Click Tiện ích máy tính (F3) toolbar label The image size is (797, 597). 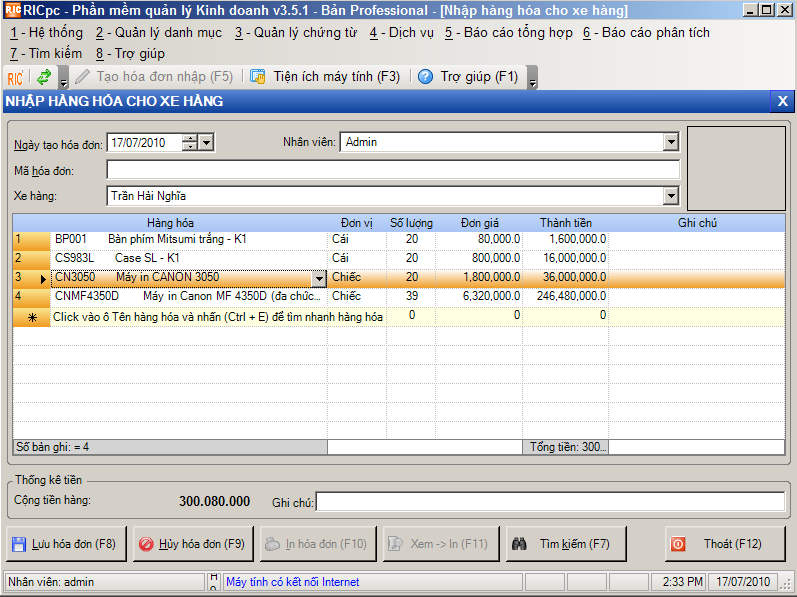click(x=337, y=77)
